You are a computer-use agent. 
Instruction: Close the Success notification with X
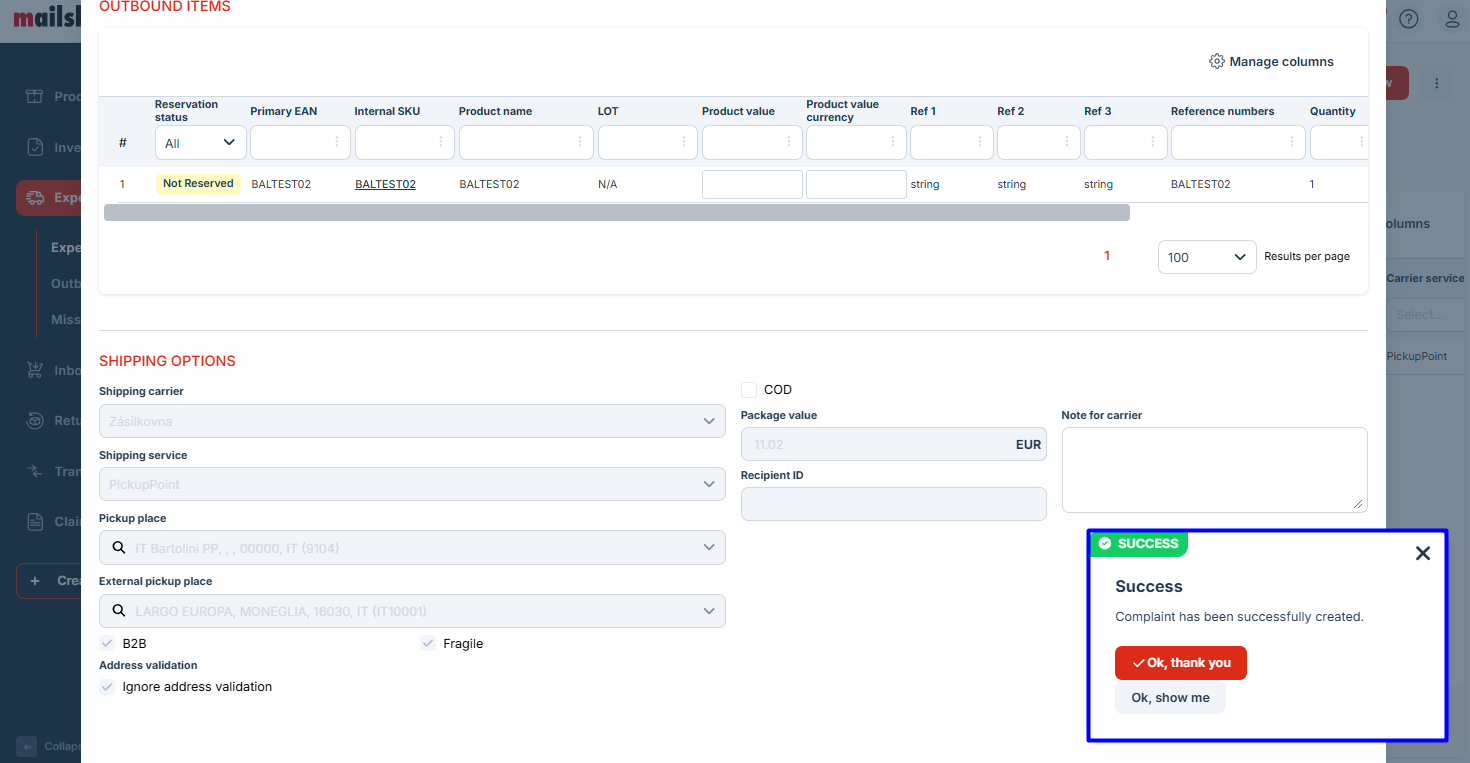pyautogui.click(x=1423, y=553)
